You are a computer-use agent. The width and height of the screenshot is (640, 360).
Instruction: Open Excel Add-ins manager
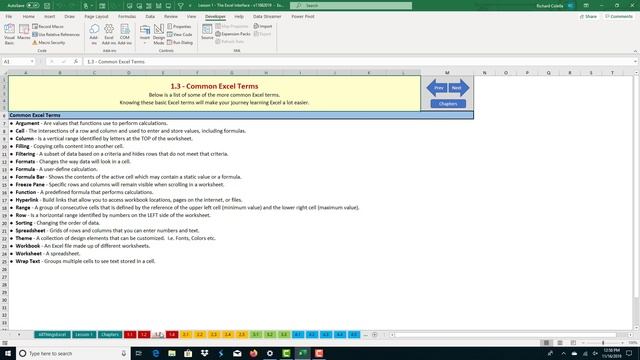[109, 34]
